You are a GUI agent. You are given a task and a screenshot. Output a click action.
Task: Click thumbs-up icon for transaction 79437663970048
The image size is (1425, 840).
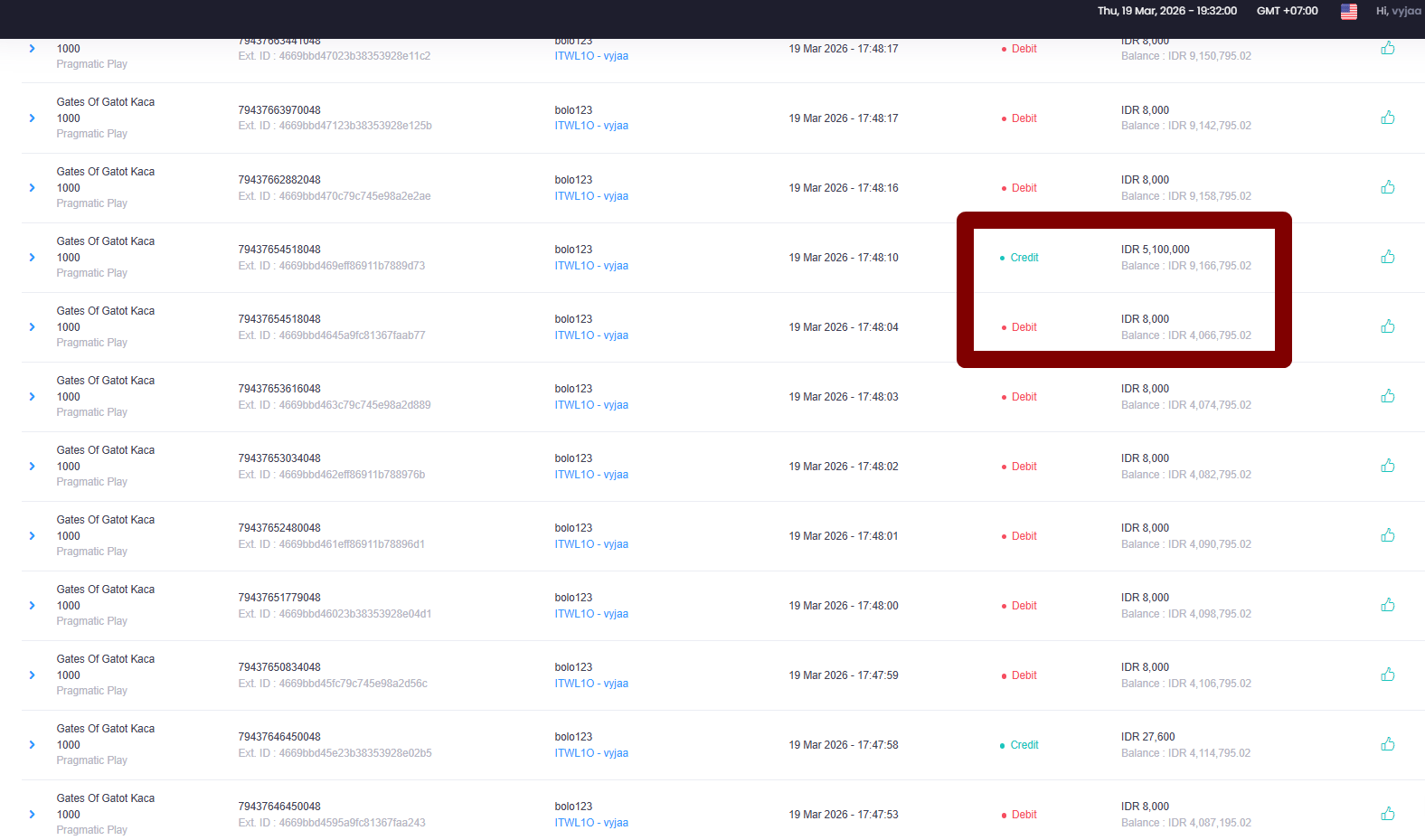pos(1388,118)
